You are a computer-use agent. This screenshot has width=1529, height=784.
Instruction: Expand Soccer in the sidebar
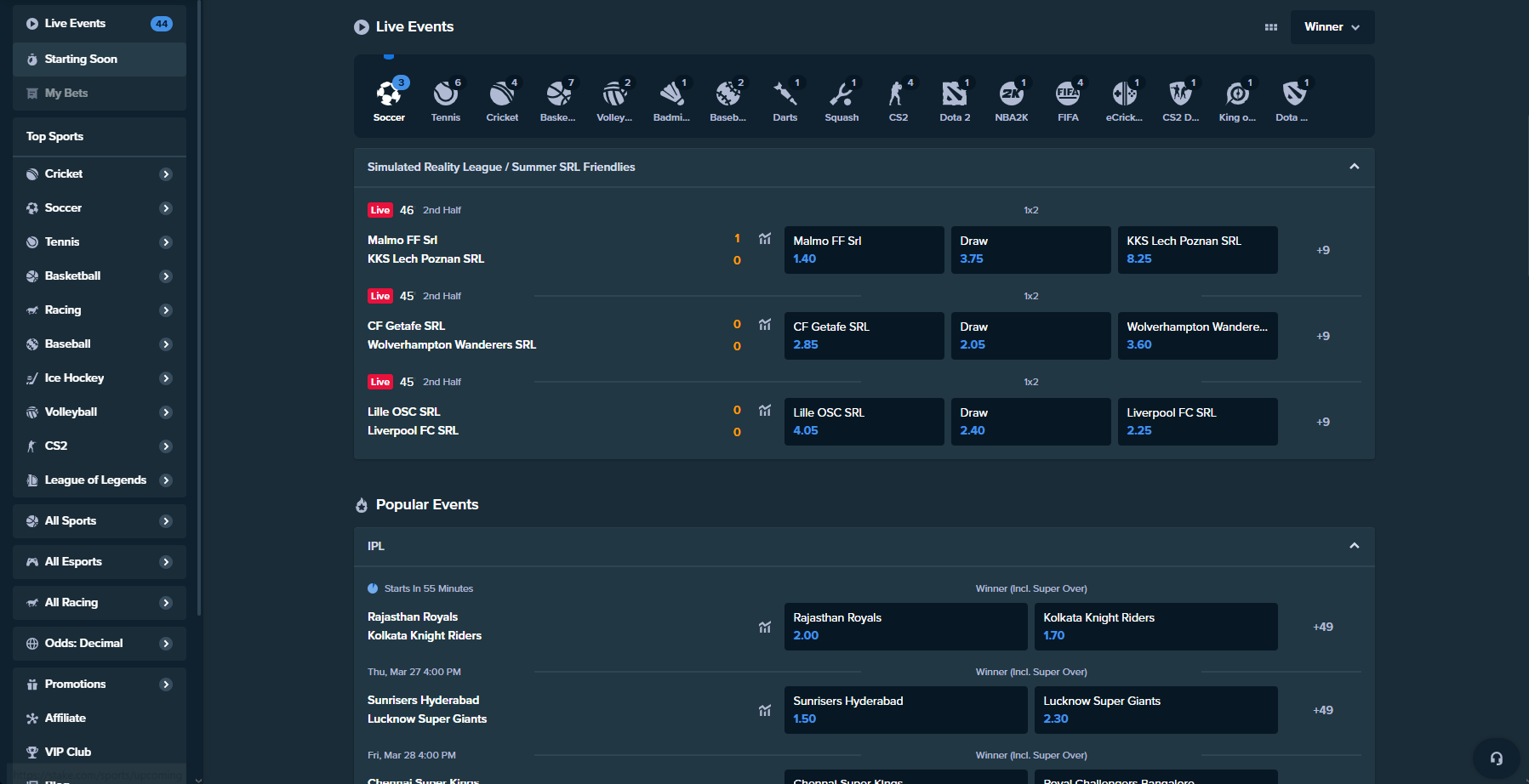click(x=166, y=208)
